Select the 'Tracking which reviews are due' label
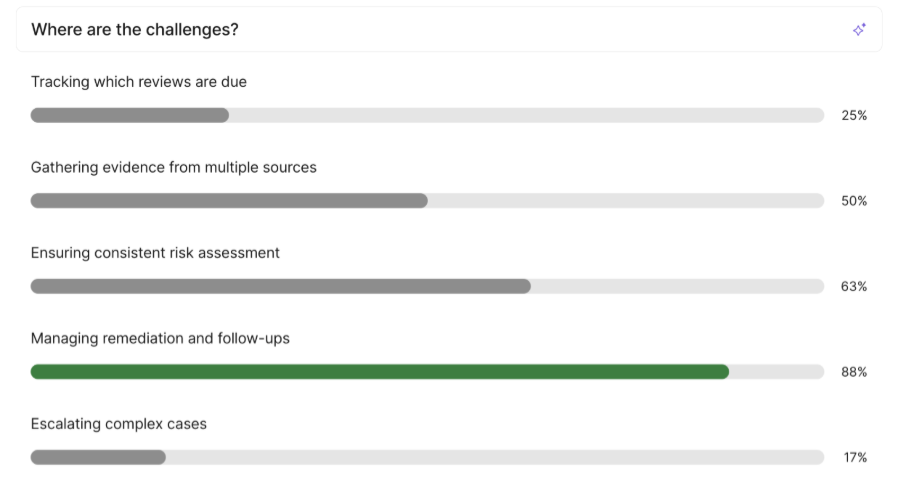The height and width of the screenshot is (480, 901). coord(139,82)
